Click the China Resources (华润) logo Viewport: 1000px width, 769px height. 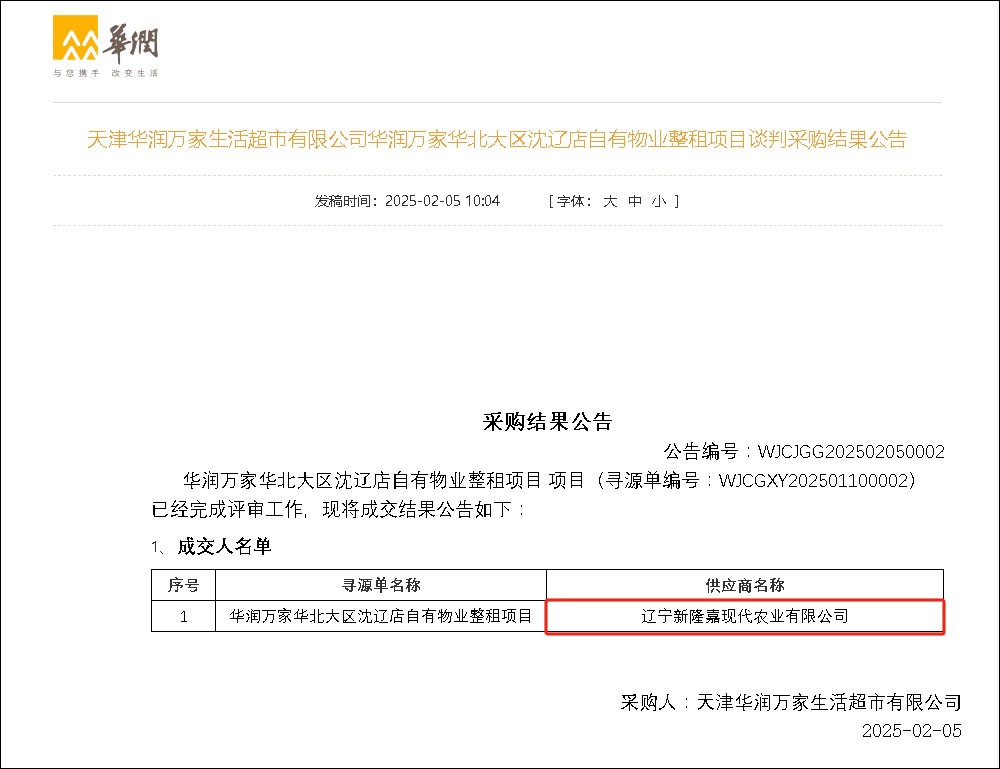[105, 42]
